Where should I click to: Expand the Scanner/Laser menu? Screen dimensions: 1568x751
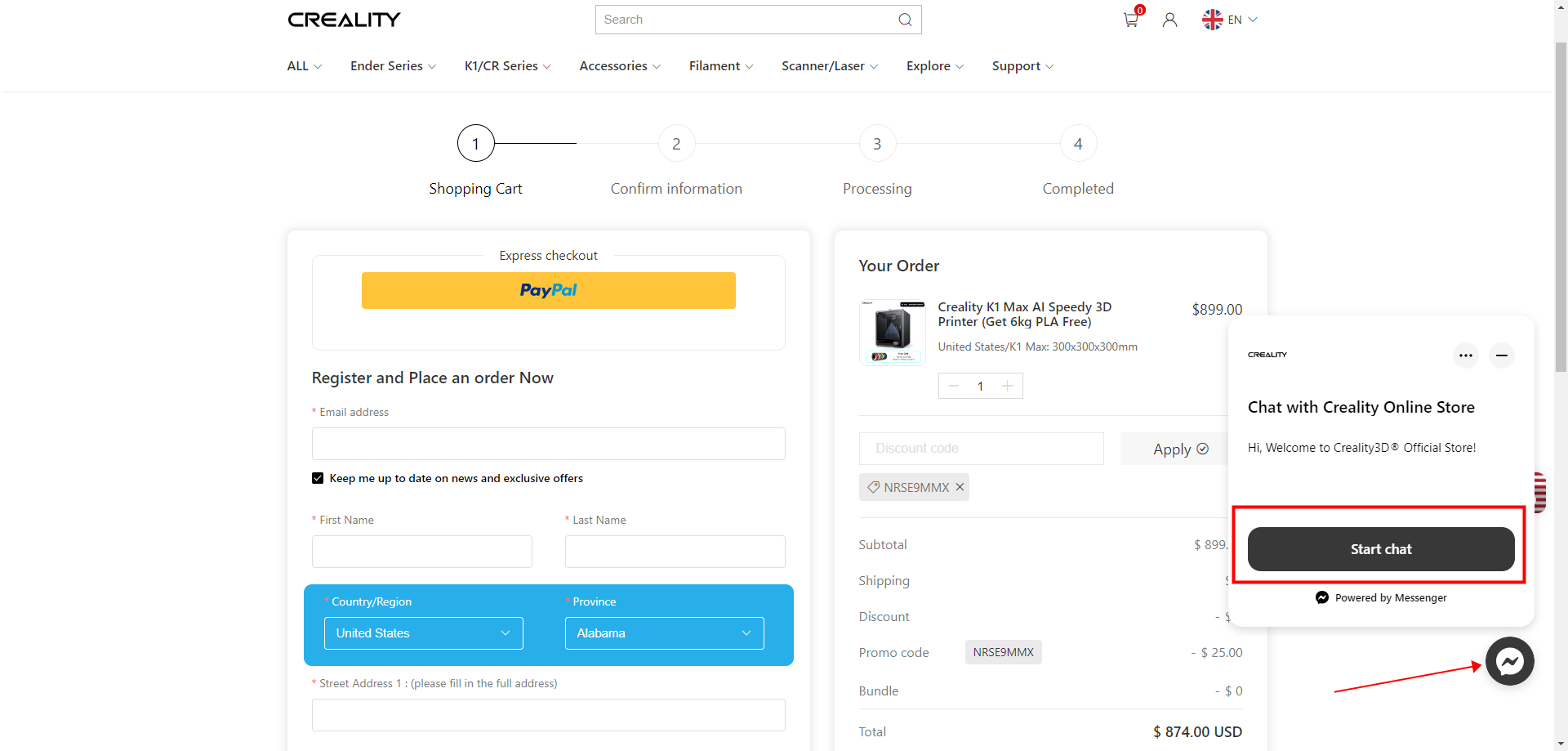tap(830, 66)
